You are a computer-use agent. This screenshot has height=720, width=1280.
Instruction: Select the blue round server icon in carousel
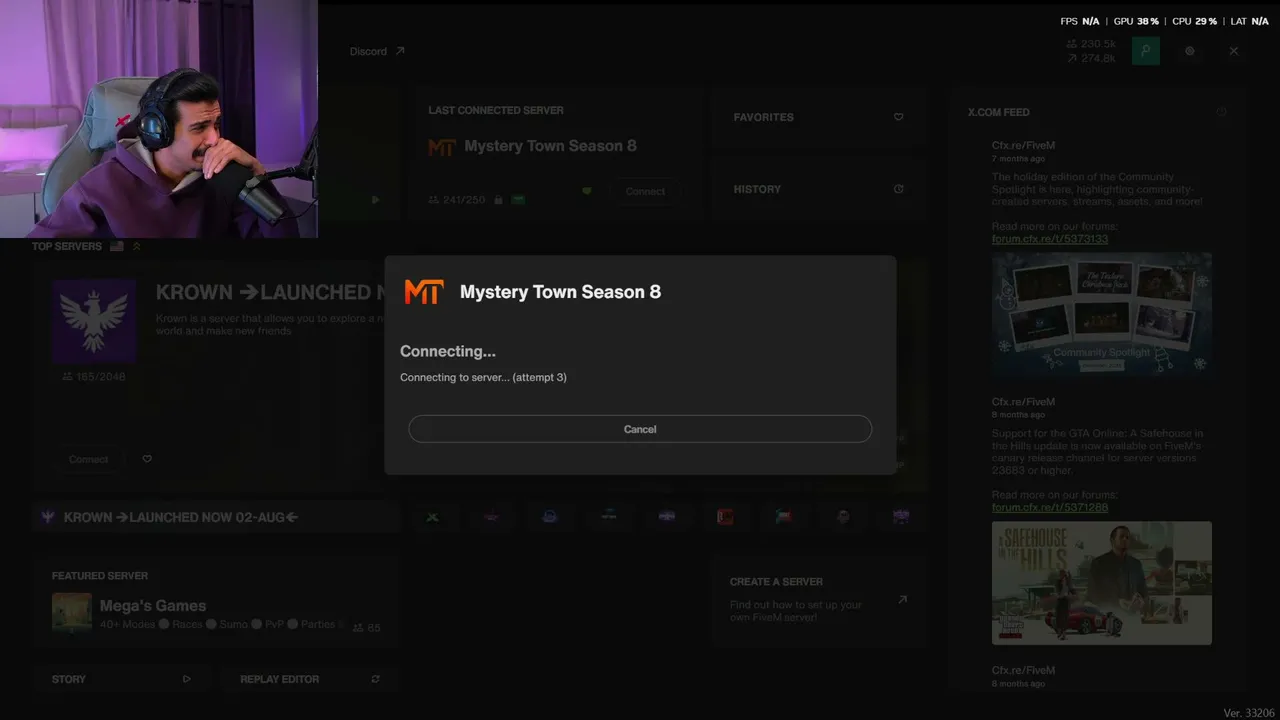pyautogui.click(x=549, y=517)
